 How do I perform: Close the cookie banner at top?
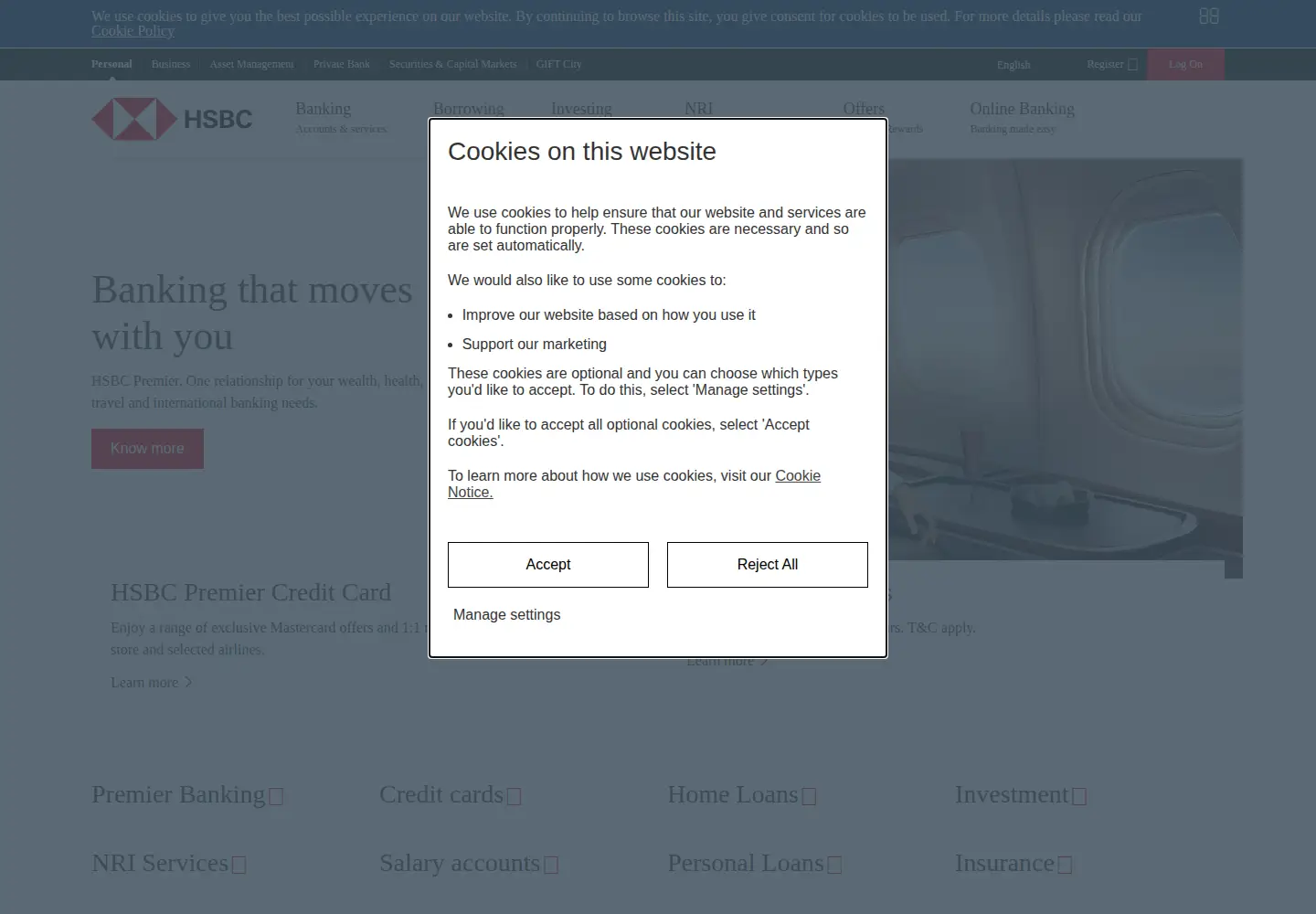(1209, 16)
